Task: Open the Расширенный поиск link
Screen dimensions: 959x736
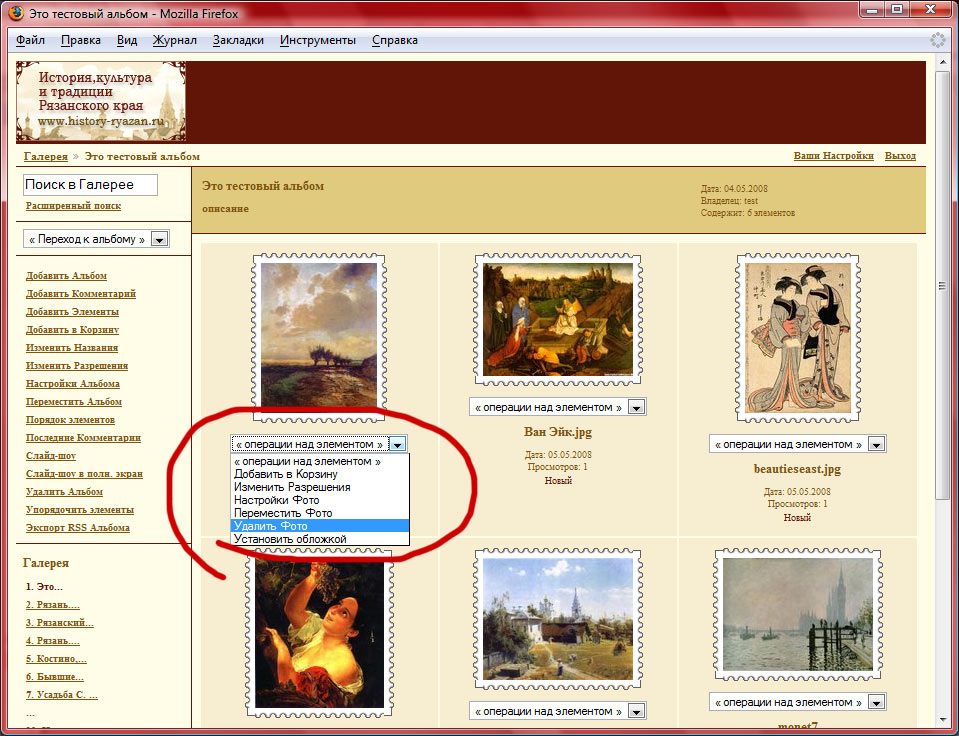Action: 73,206
